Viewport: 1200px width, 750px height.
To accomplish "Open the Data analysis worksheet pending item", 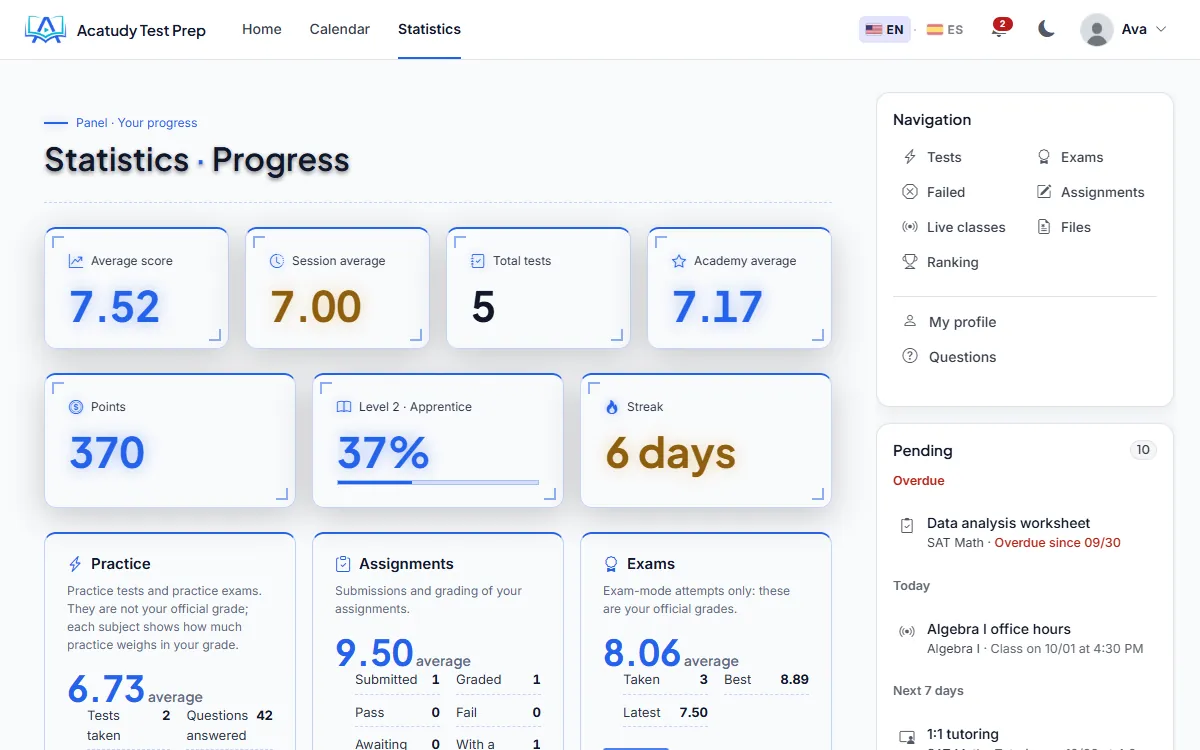I will click(1024, 532).
